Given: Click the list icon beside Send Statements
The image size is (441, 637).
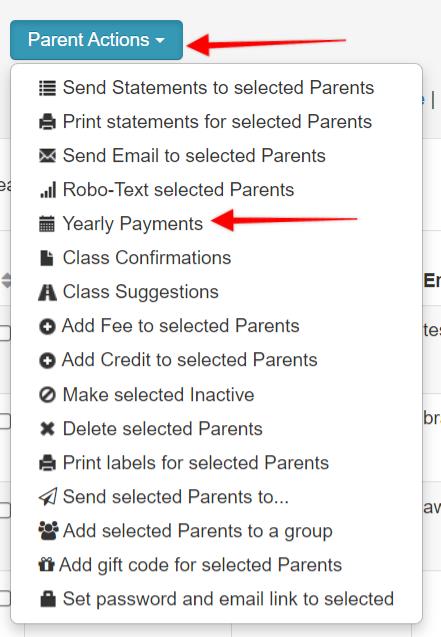Looking at the screenshot, I should [x=47, y=88].
